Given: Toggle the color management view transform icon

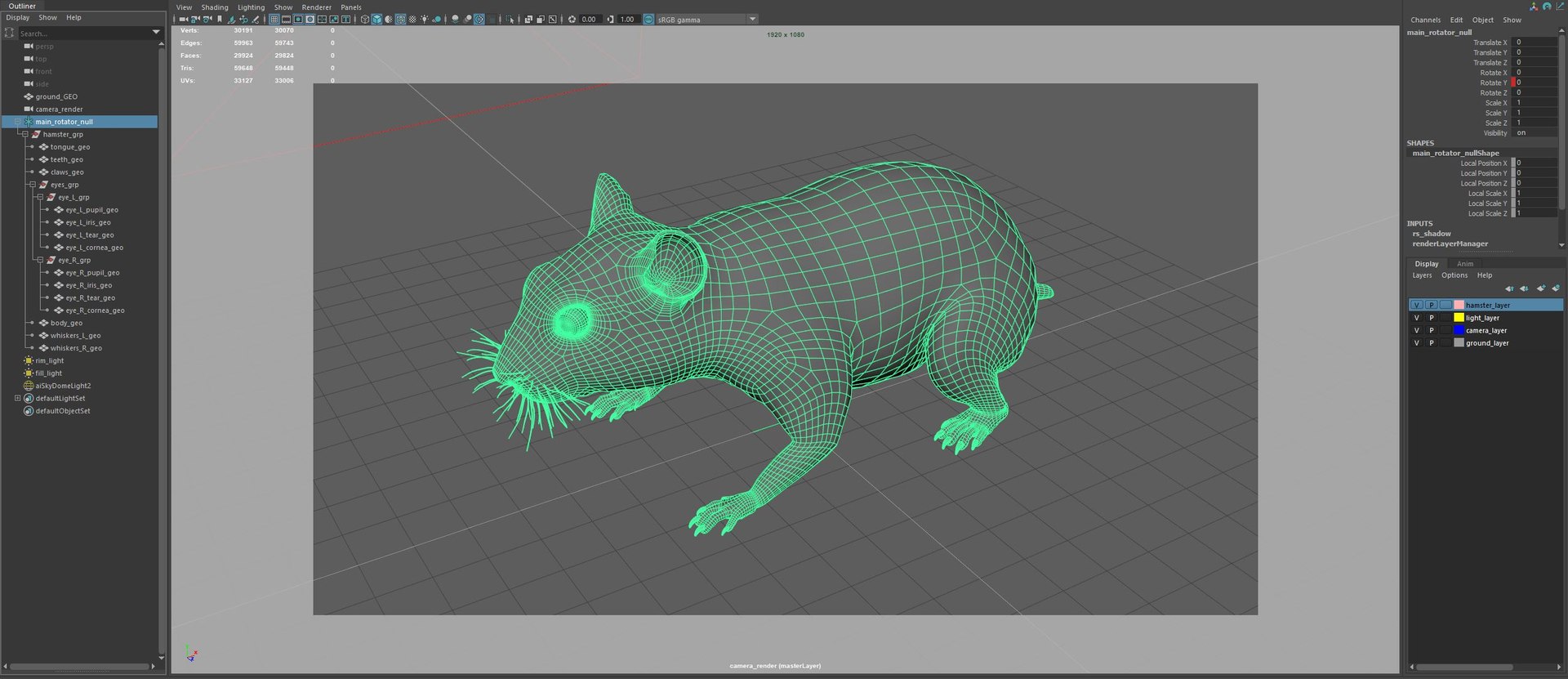Looking at the screenshot, I should pos(648,19).
